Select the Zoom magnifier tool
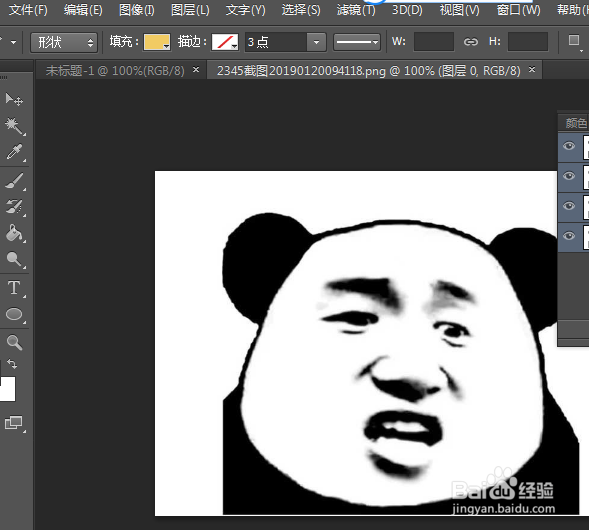 tap(14, 342)
